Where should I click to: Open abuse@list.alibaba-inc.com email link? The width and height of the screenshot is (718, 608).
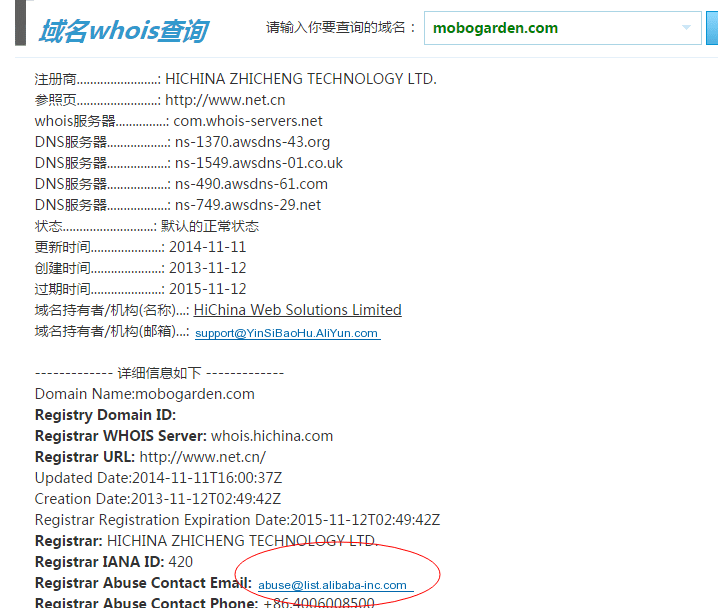tap(335, 585)
